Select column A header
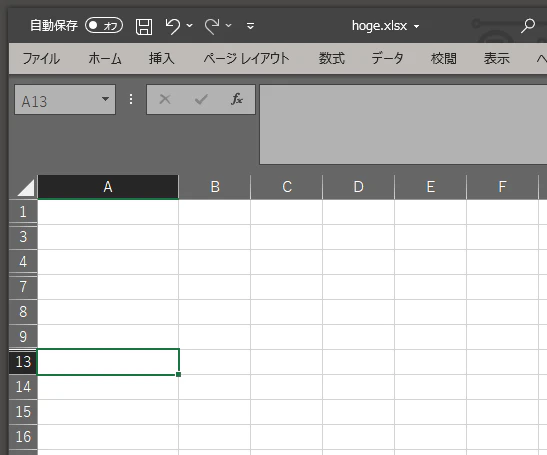This screenshot has width=547, height=455. pyautogui.click(x=108, y=187)
